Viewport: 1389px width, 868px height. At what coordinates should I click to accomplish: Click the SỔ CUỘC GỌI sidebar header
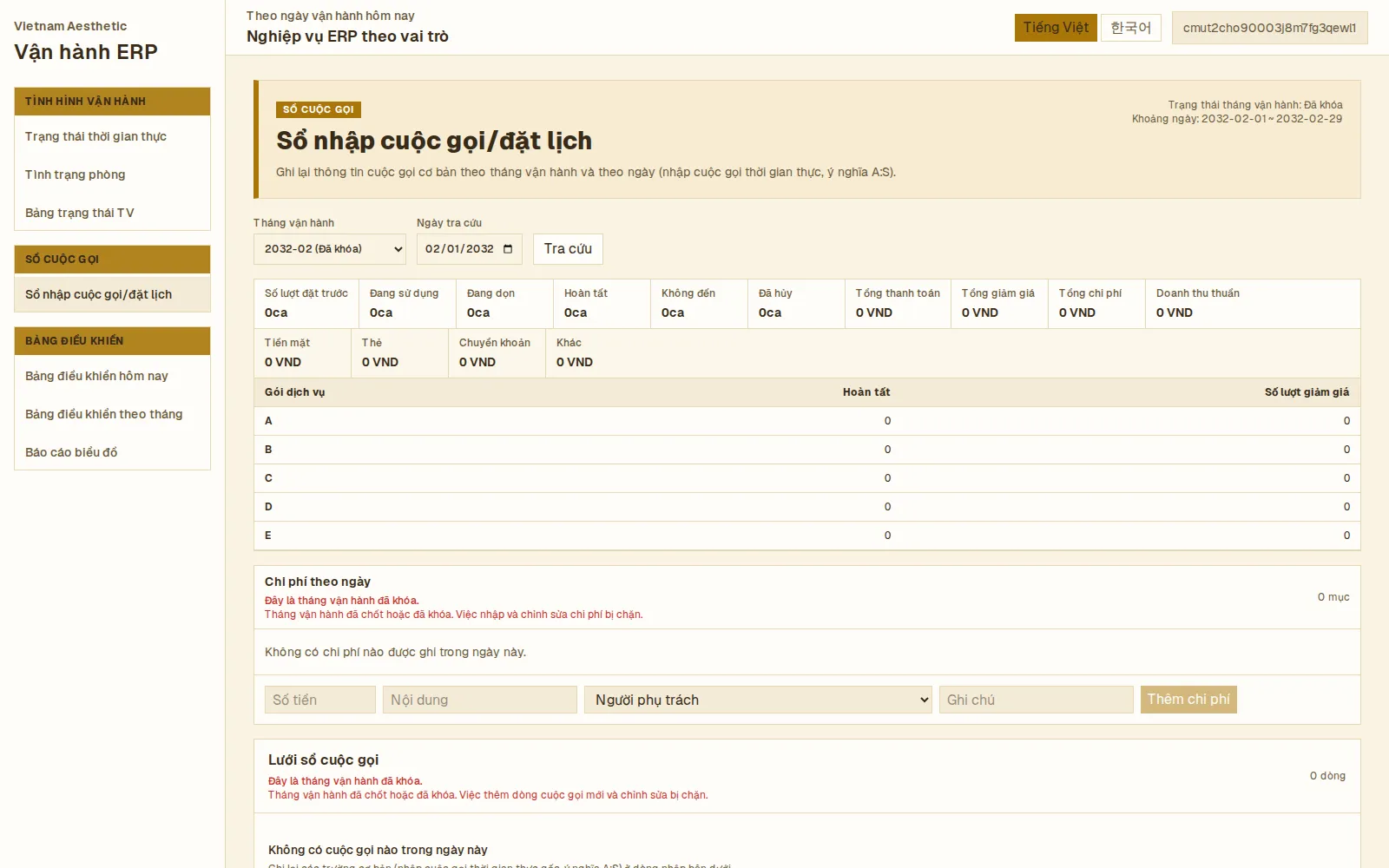[113, 260]
